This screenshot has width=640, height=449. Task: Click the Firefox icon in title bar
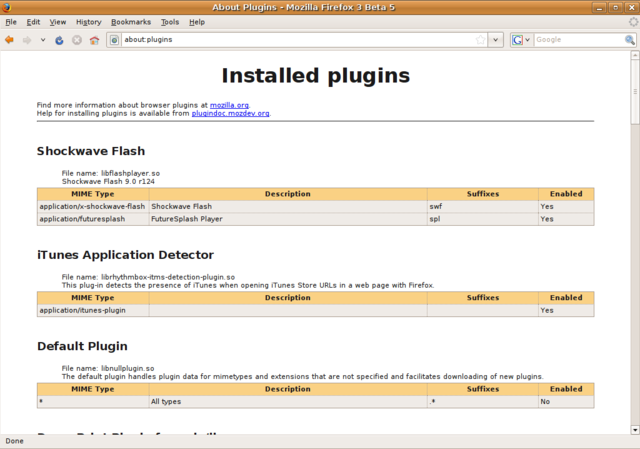pyautogui.click(x=6, y=7)
